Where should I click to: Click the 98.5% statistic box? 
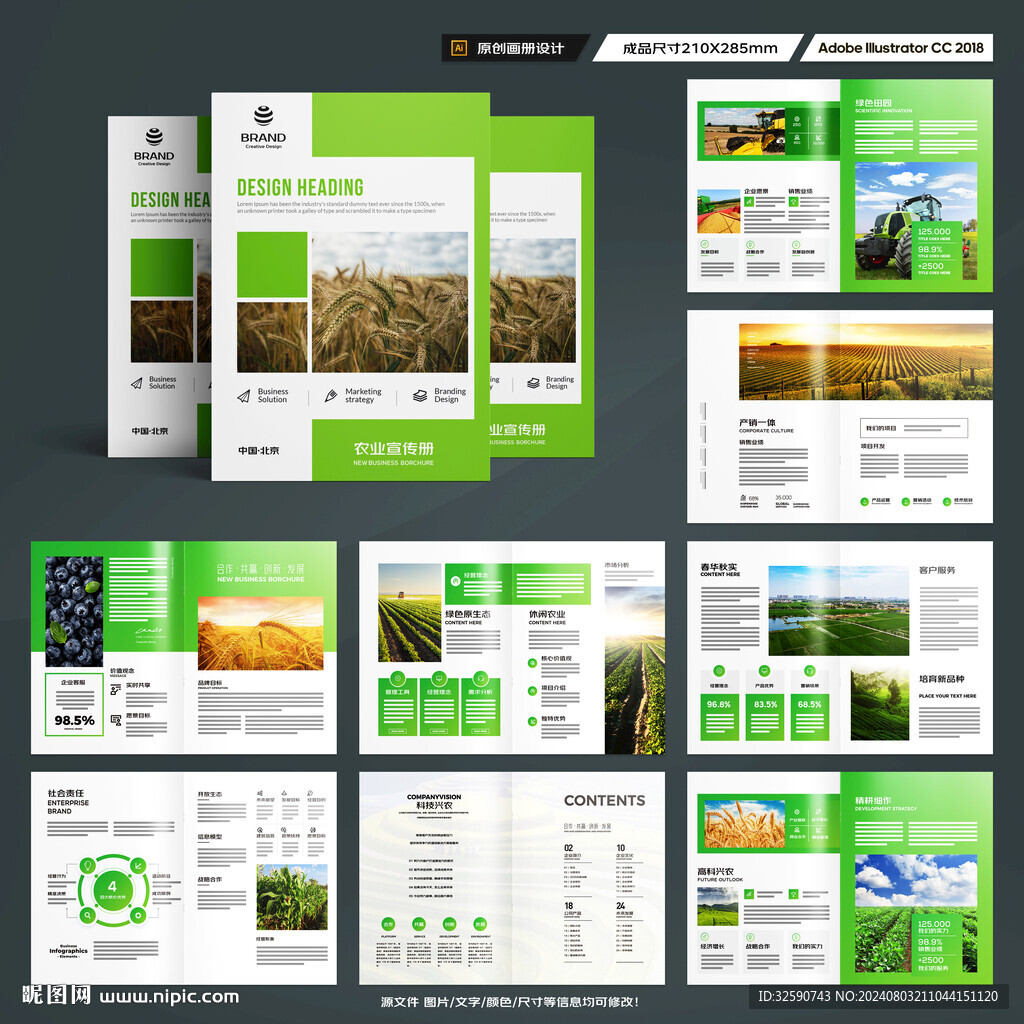(74, 704)
